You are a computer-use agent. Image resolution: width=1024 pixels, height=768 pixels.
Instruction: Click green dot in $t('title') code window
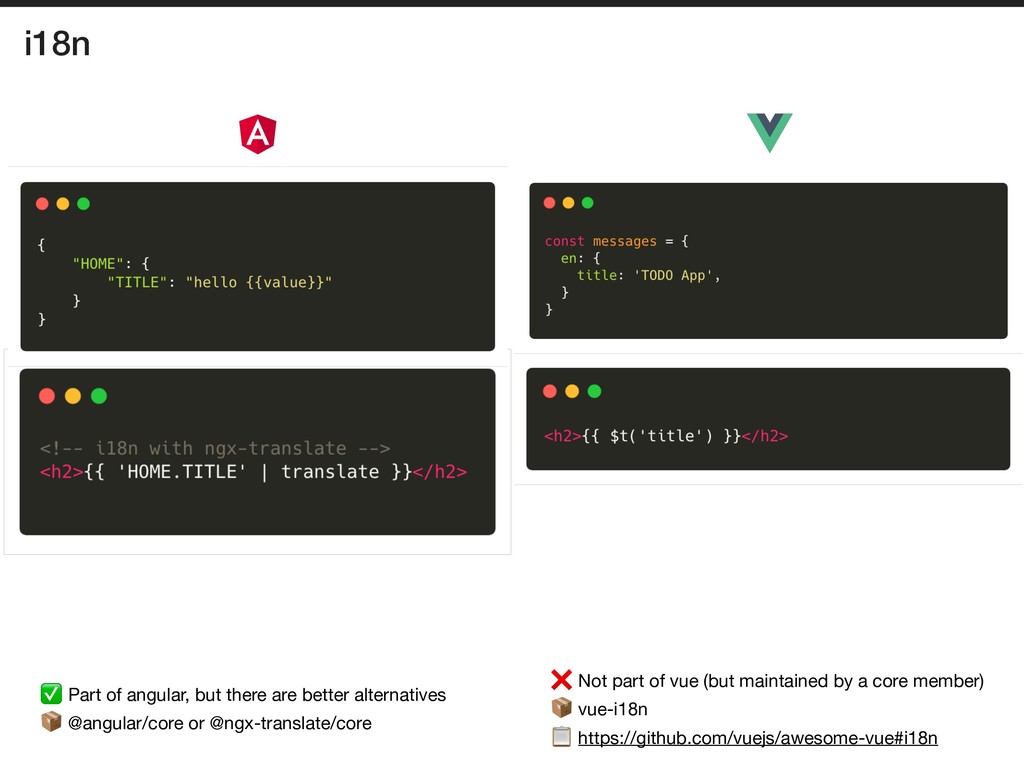click(x=594, y=391)
